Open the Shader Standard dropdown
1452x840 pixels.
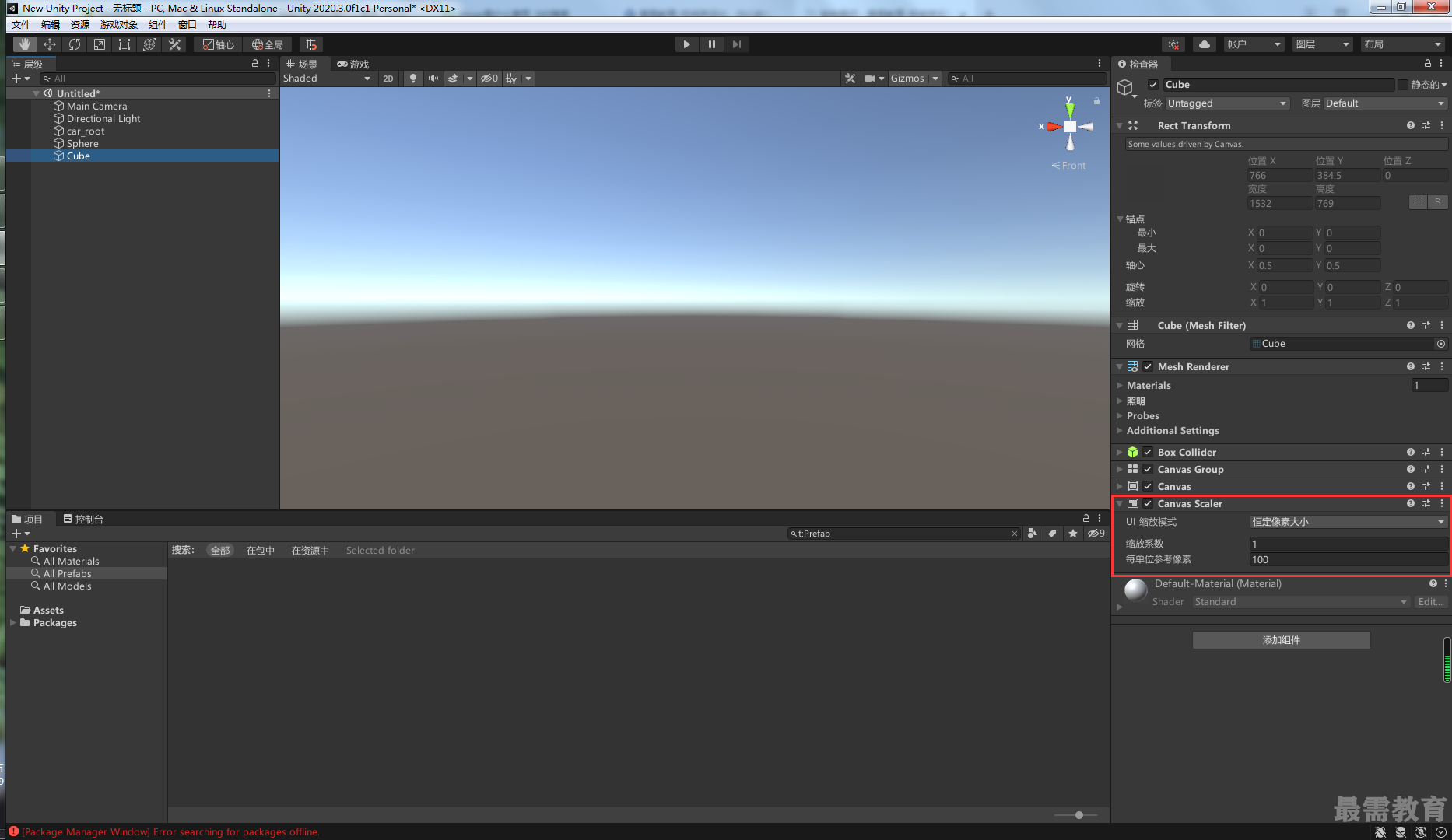click(x=1301, y=602)
